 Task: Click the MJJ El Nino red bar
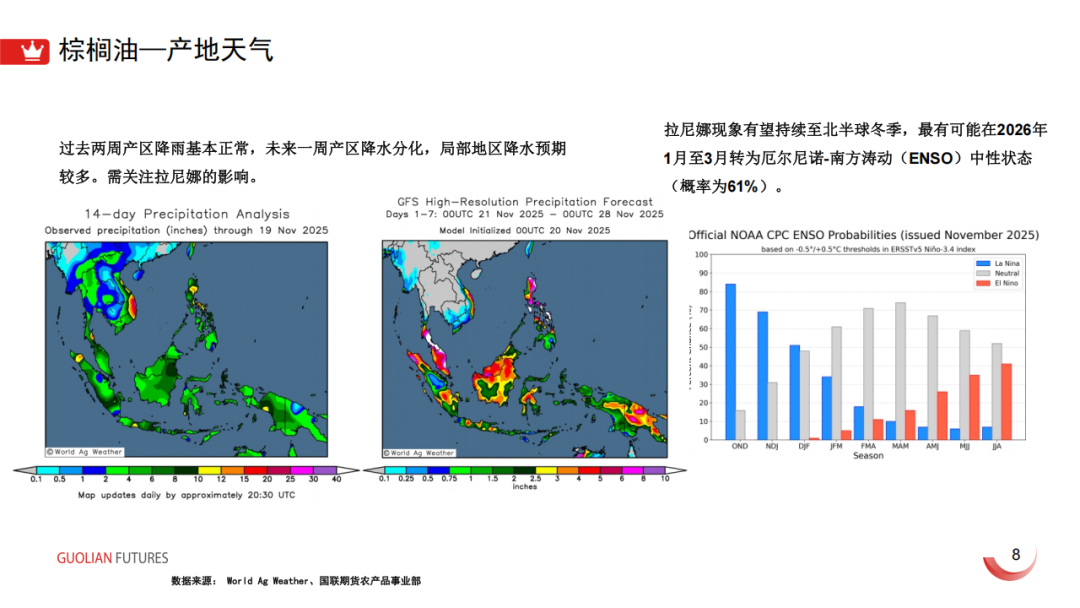(x=975, y=408)
